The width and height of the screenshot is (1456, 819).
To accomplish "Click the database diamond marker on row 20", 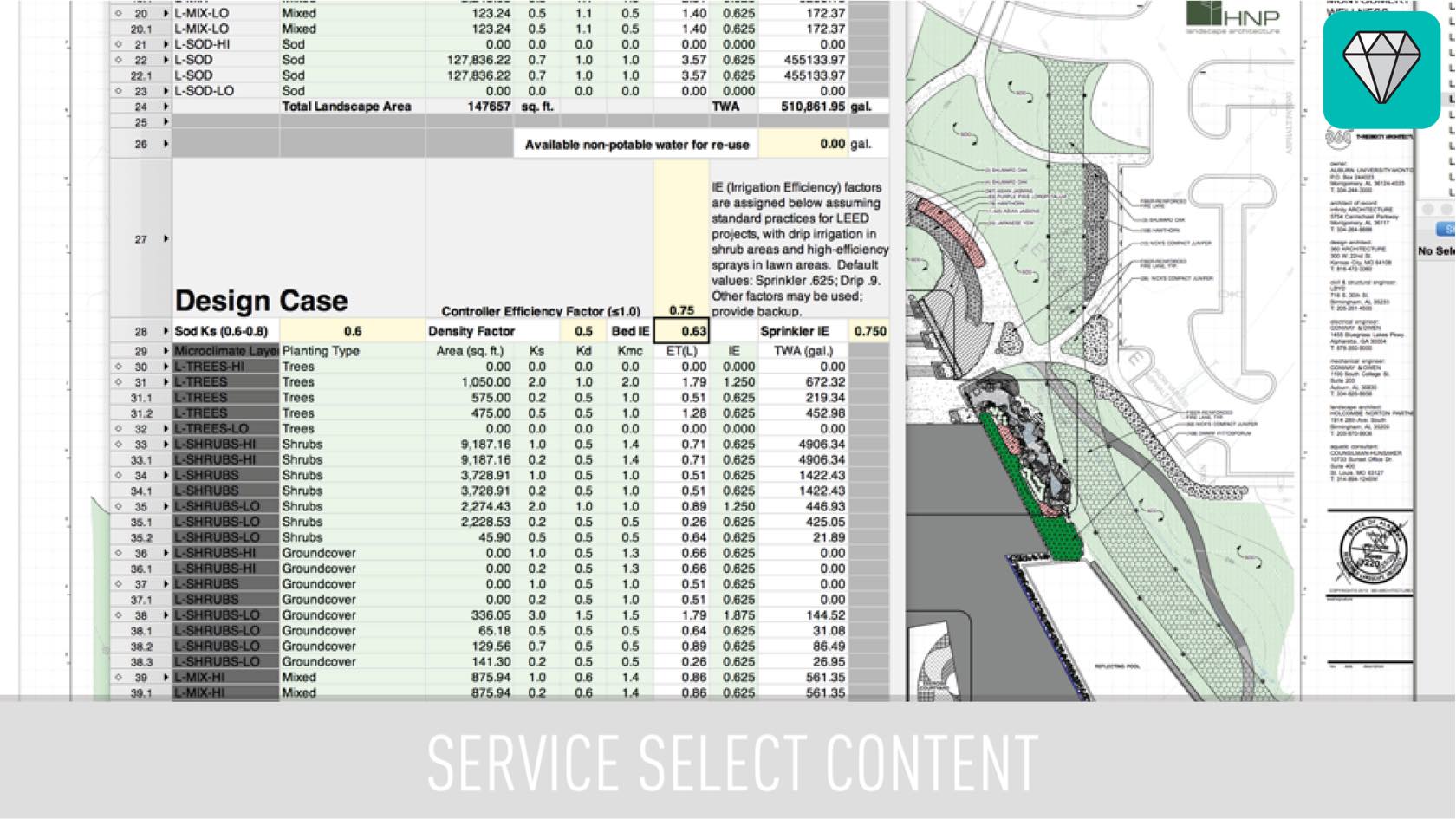I will pos(119,13).
